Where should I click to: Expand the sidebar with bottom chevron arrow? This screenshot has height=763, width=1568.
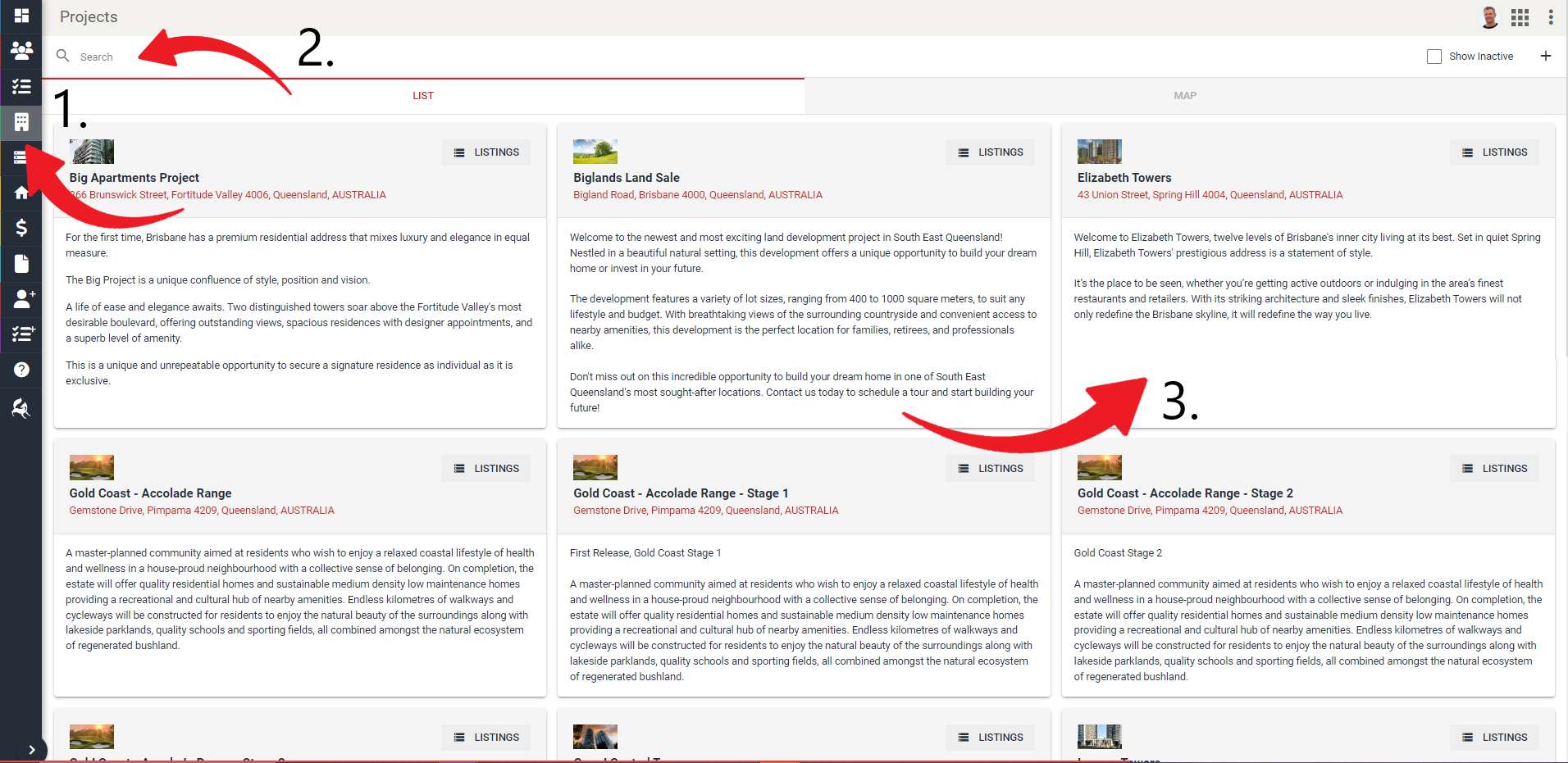(x=31, y=749)
